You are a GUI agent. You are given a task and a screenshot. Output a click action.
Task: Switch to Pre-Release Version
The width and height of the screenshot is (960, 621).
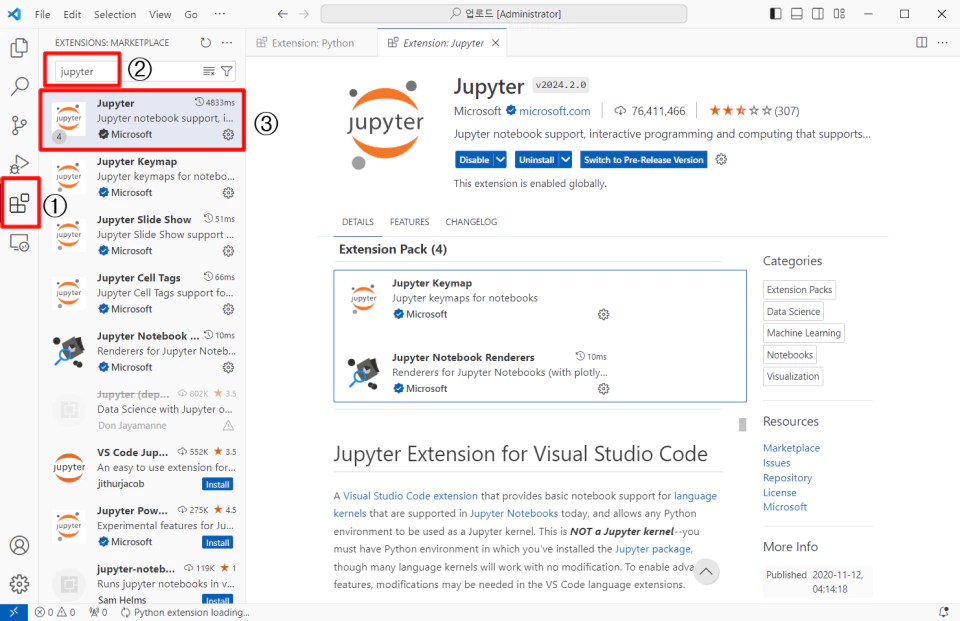point(643,159)
